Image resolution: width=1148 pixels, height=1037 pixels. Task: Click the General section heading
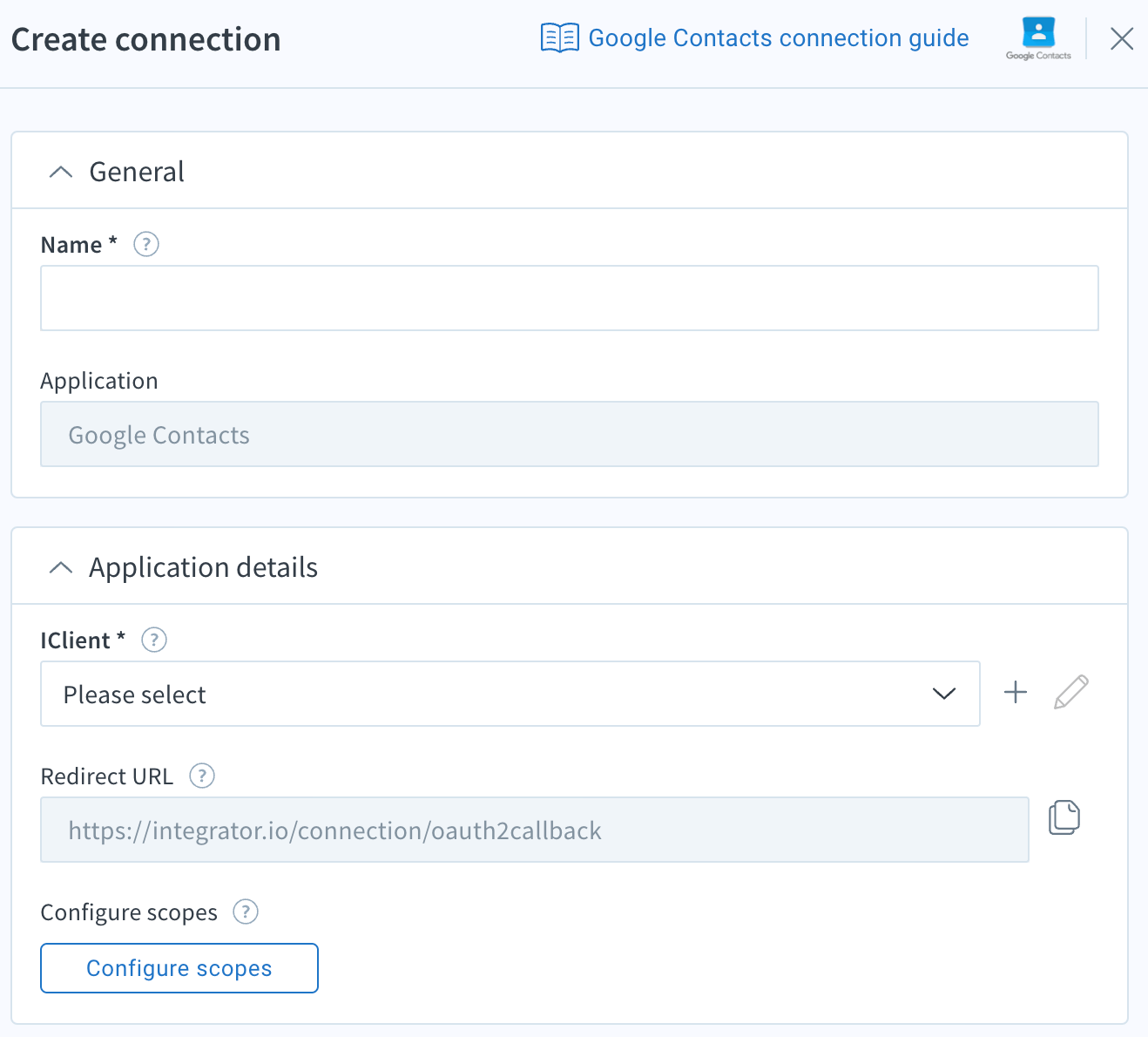(x=137, y=173)
